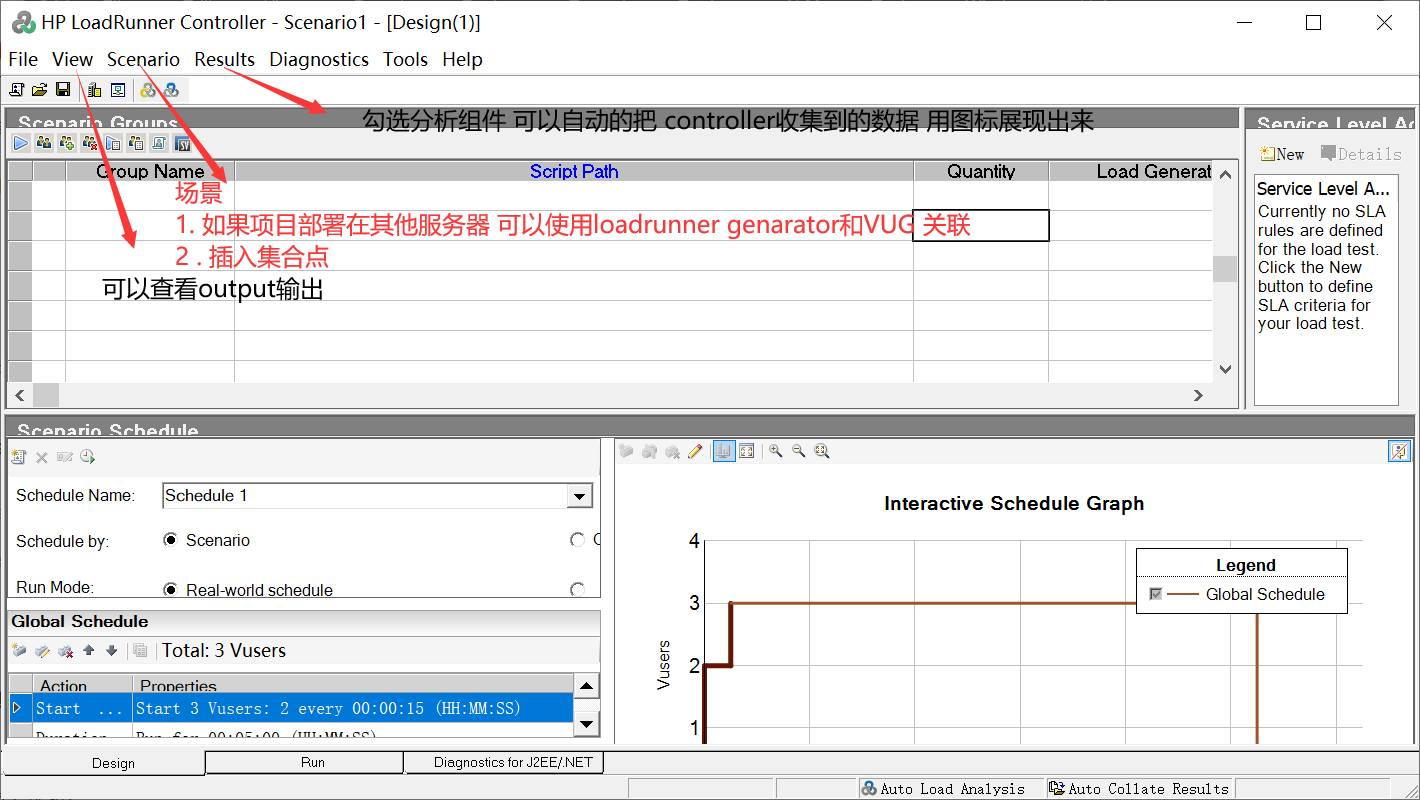Click the schedule start time clock icon
This screenshot has width=1420, height=800.
(88, 457)
